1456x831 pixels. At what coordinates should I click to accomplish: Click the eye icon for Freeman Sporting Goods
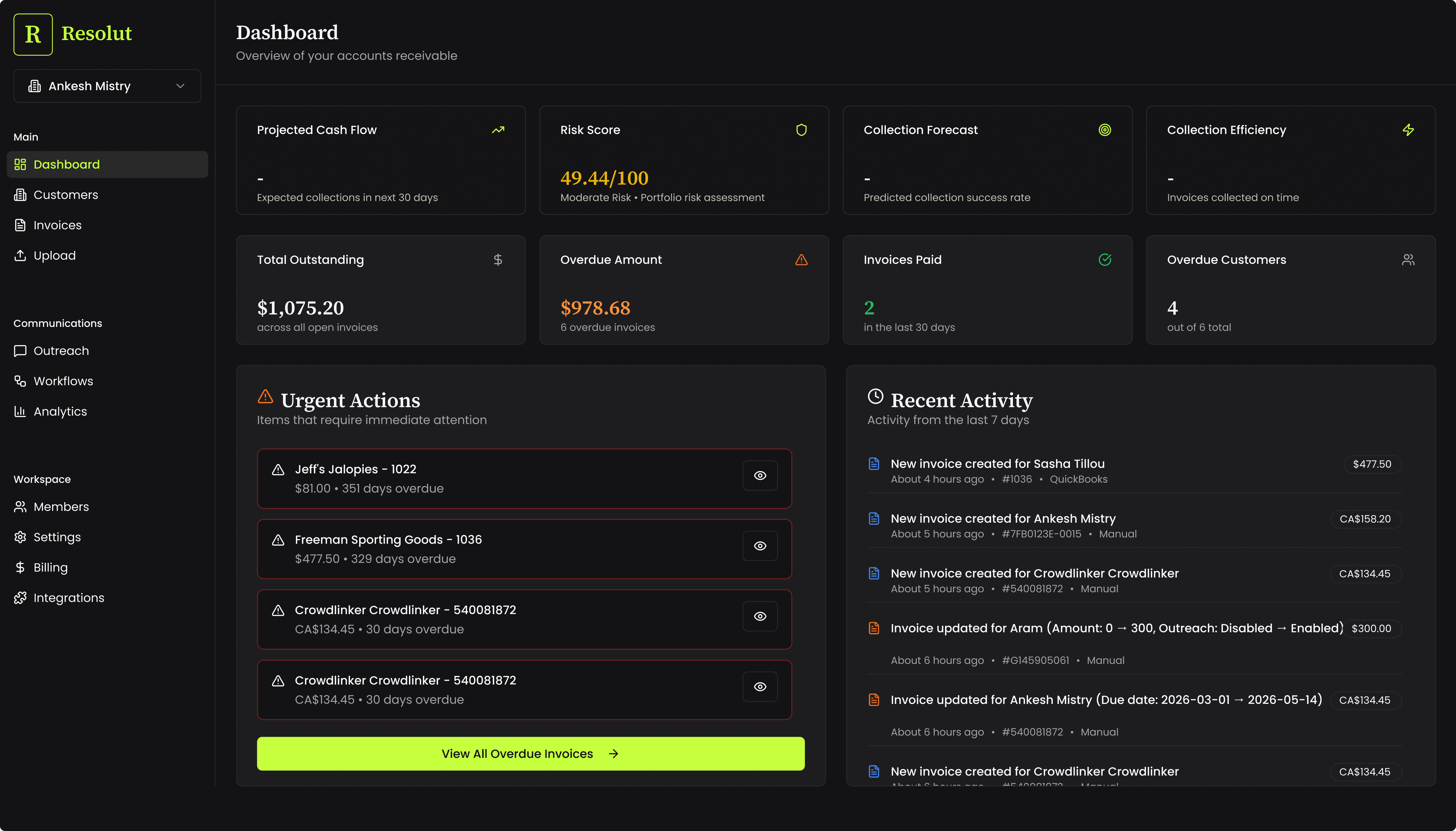(760, 546)
